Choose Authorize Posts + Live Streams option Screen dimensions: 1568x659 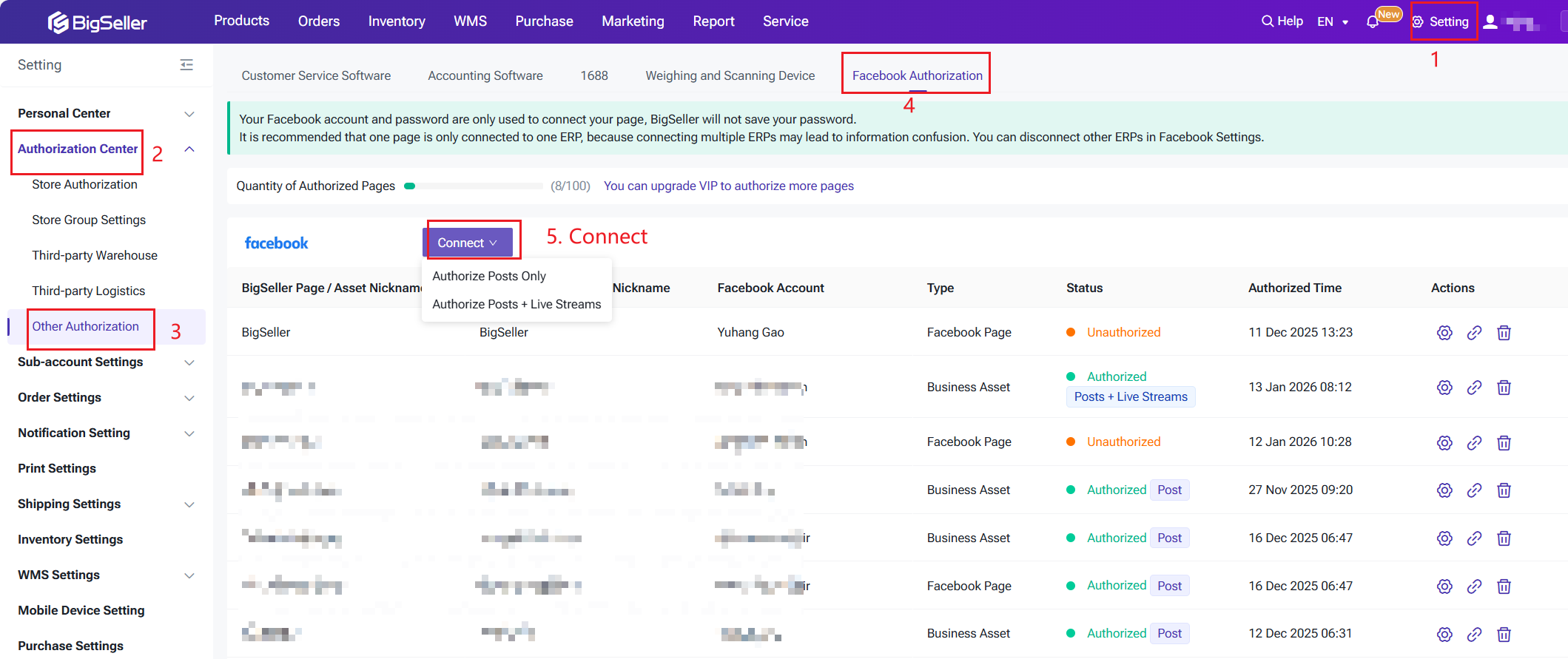tap(517, 304)
